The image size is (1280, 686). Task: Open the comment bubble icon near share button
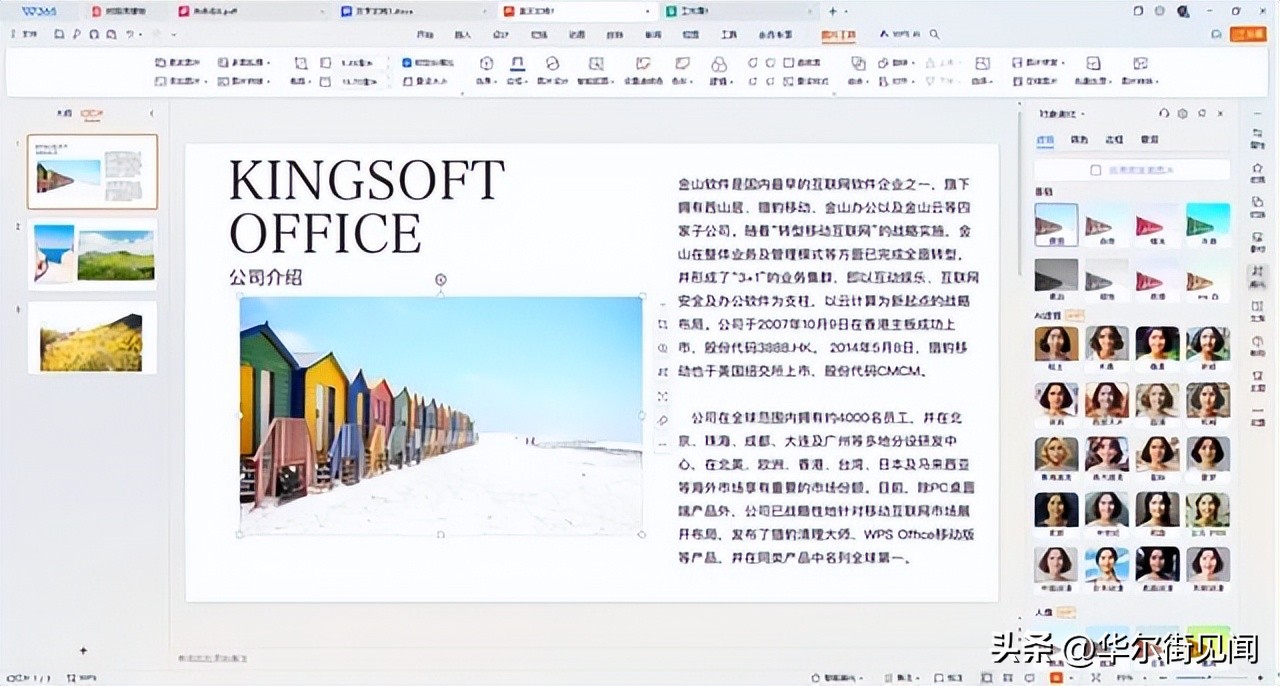(x=1217, y=34)
